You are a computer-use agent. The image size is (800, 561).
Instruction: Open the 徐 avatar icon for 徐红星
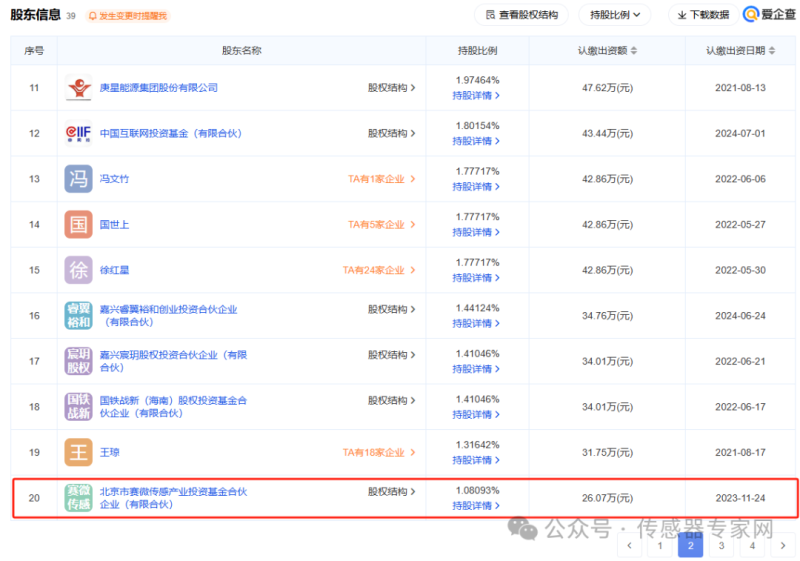tap(79, 270)
